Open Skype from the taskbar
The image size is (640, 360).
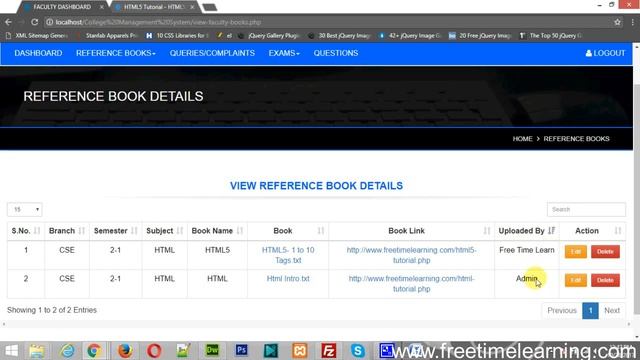pyautogui.click(x=358, y=351)
